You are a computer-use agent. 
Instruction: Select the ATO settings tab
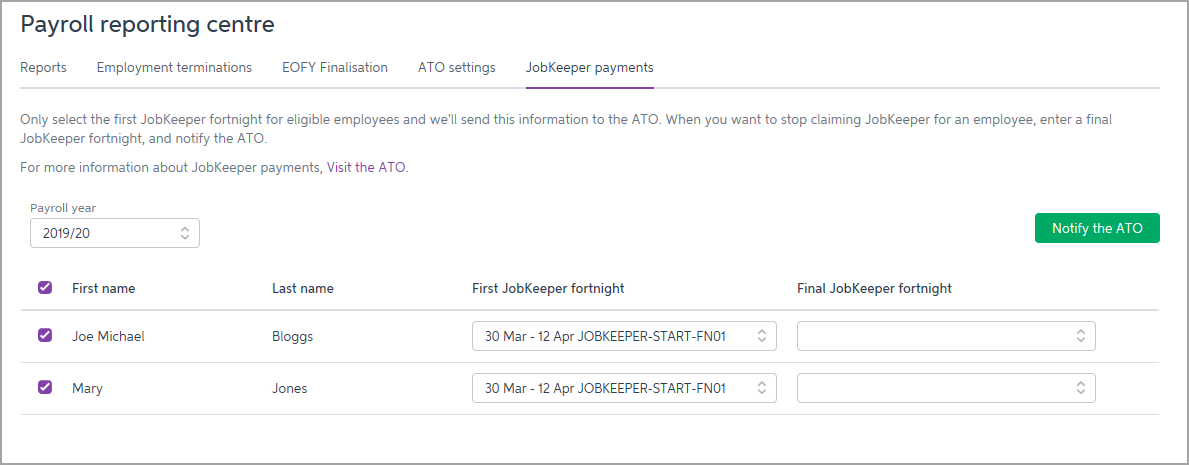457,68
